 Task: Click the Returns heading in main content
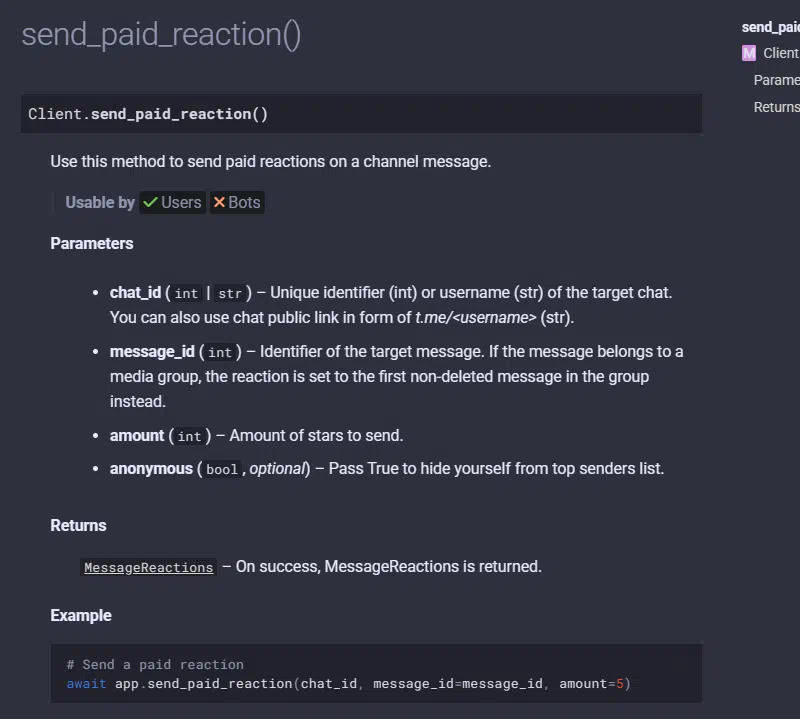[78, 526]
